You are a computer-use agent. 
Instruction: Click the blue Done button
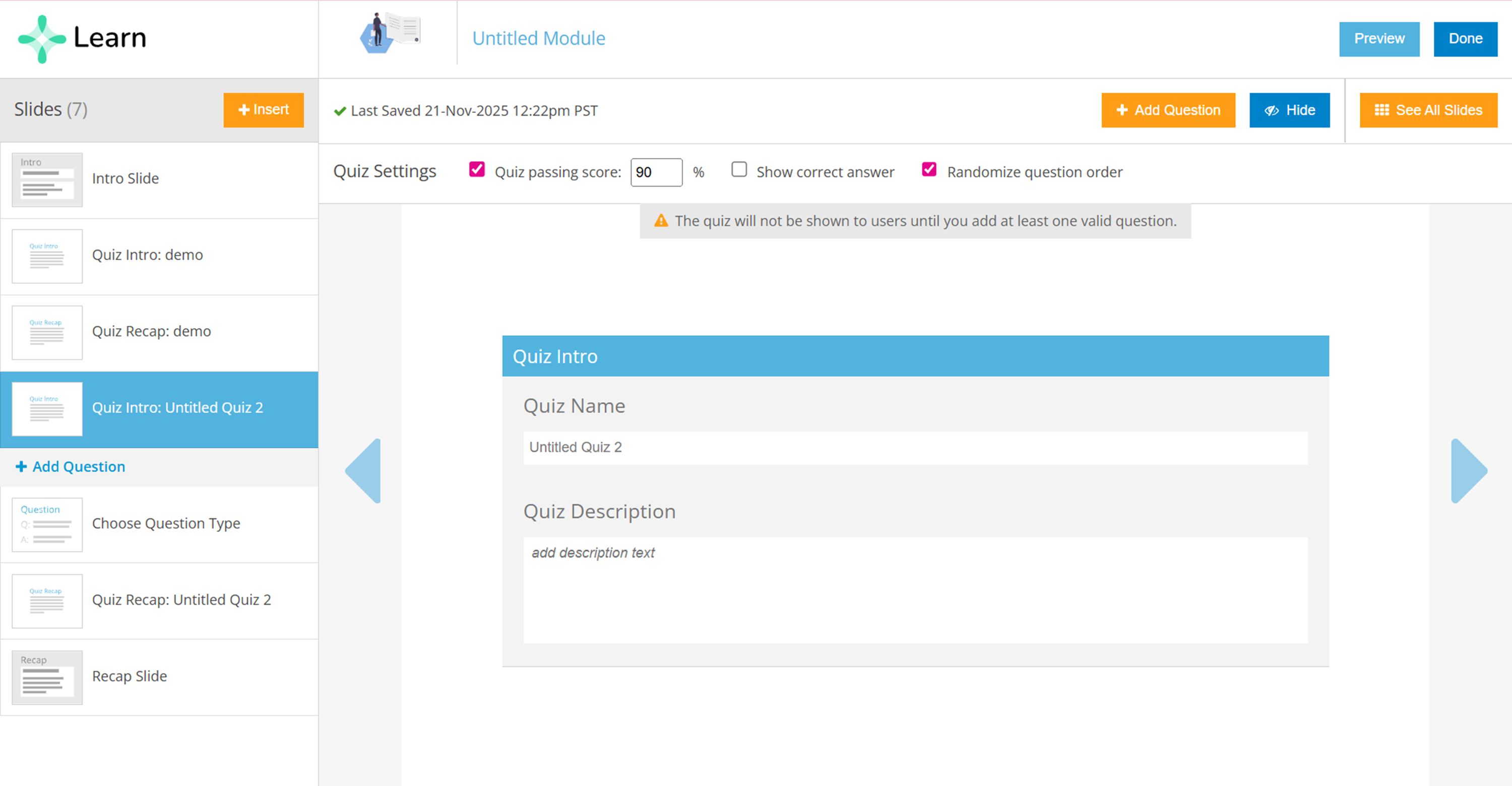click(x=1465, y=39)
